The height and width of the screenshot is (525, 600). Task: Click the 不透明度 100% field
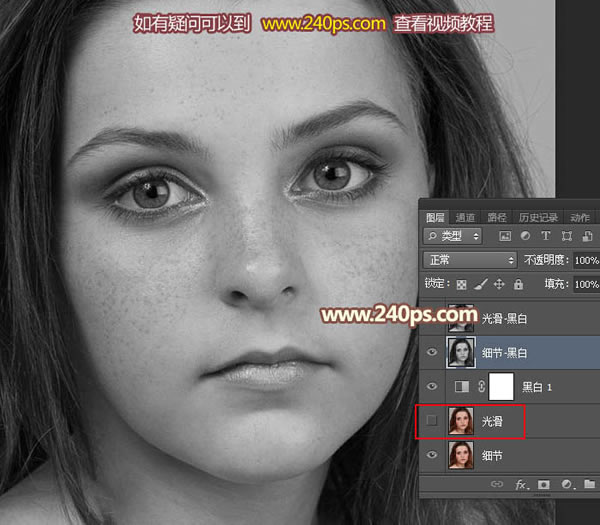pyautogui.click(x=587, y=261)
